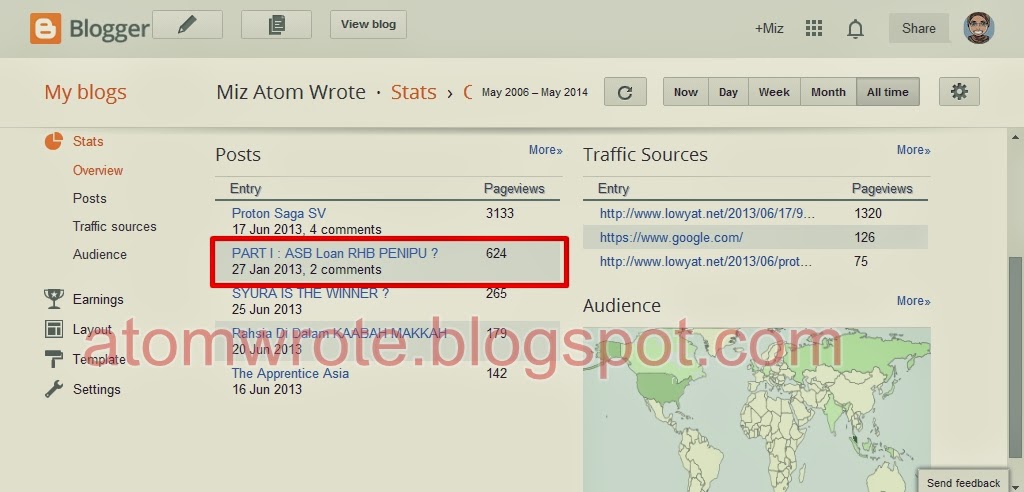Click the Settings wrench icon
The width and height of the screenshot is (1024, 492).
pos(54,389)
